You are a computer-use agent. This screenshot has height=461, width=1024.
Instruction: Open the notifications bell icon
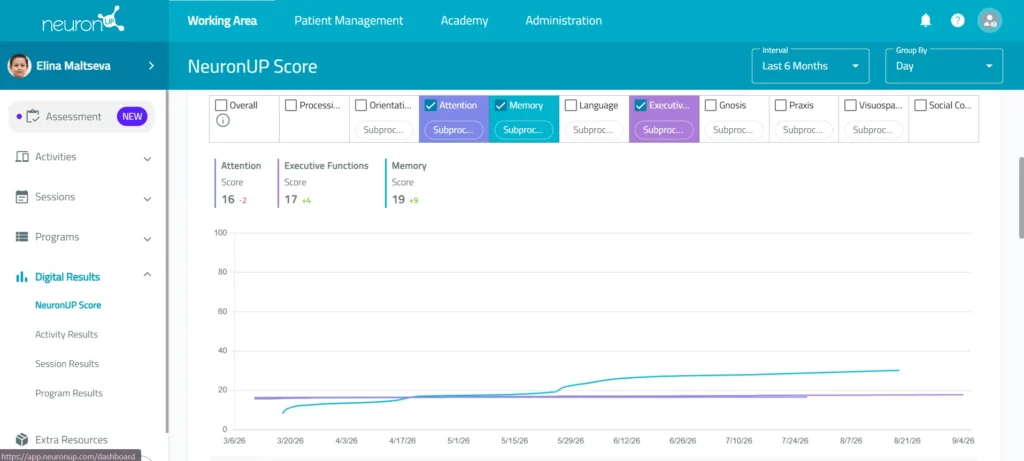(925, 20)
